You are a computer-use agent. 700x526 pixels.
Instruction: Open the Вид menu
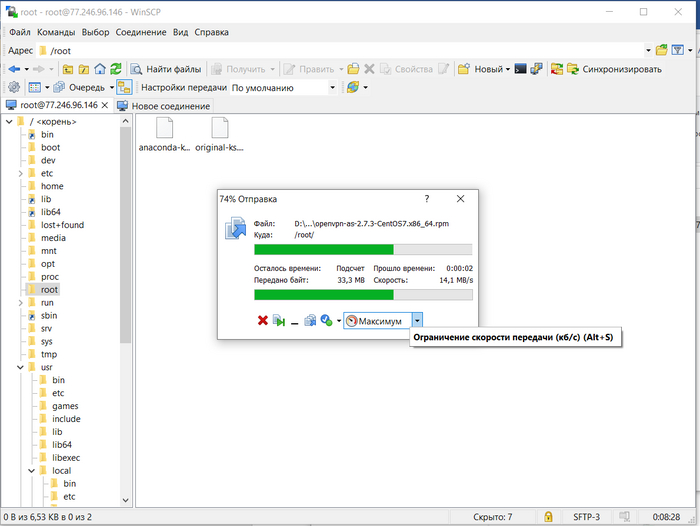pos(180,32)
